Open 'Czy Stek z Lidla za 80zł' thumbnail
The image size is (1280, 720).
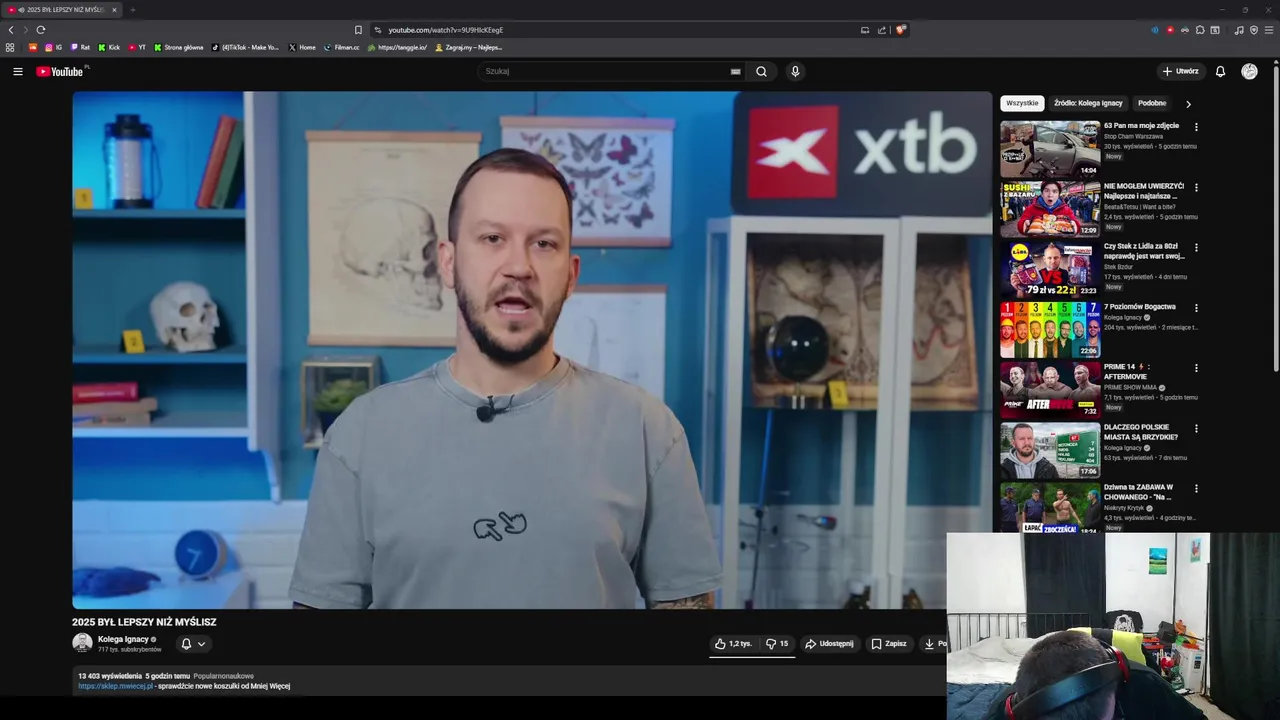coord(1050,269)
